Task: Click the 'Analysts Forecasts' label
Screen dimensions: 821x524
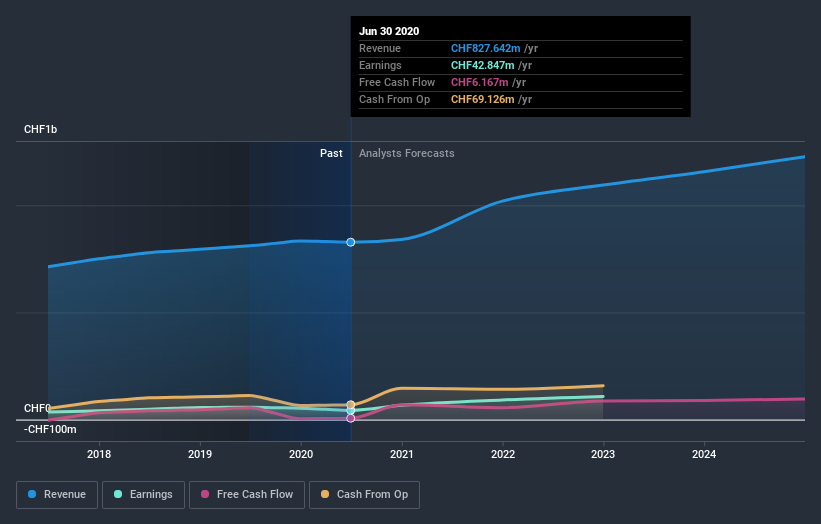Action: pyautogui.click(x=407, y=153)
